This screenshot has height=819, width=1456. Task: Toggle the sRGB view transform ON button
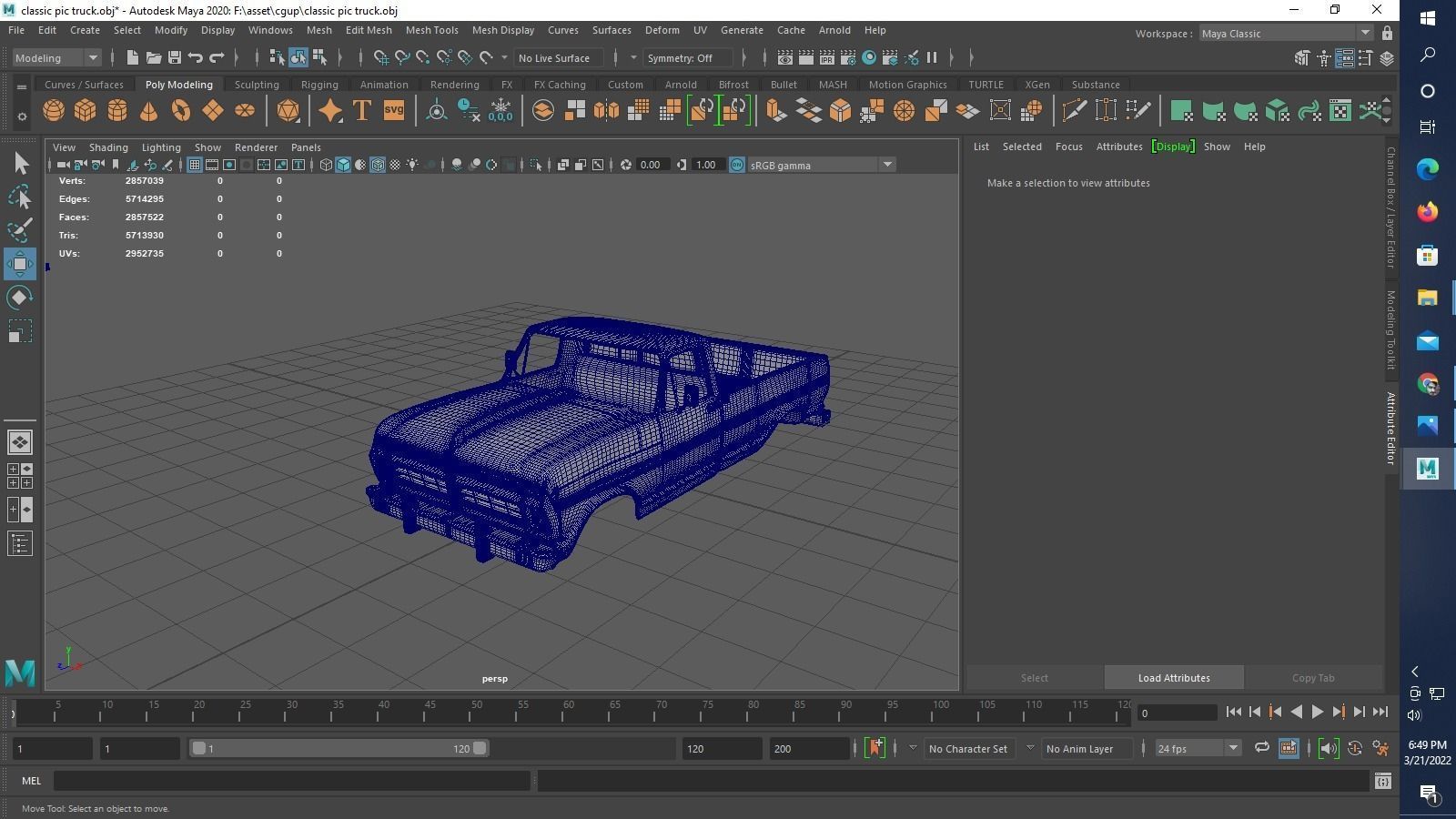(x=737, y=165)
